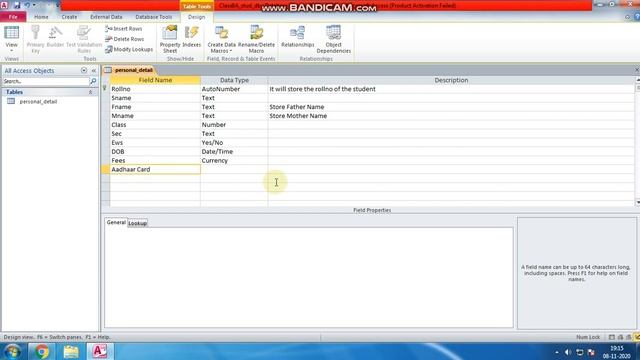Click the Data Type column header

click(234, 80)
